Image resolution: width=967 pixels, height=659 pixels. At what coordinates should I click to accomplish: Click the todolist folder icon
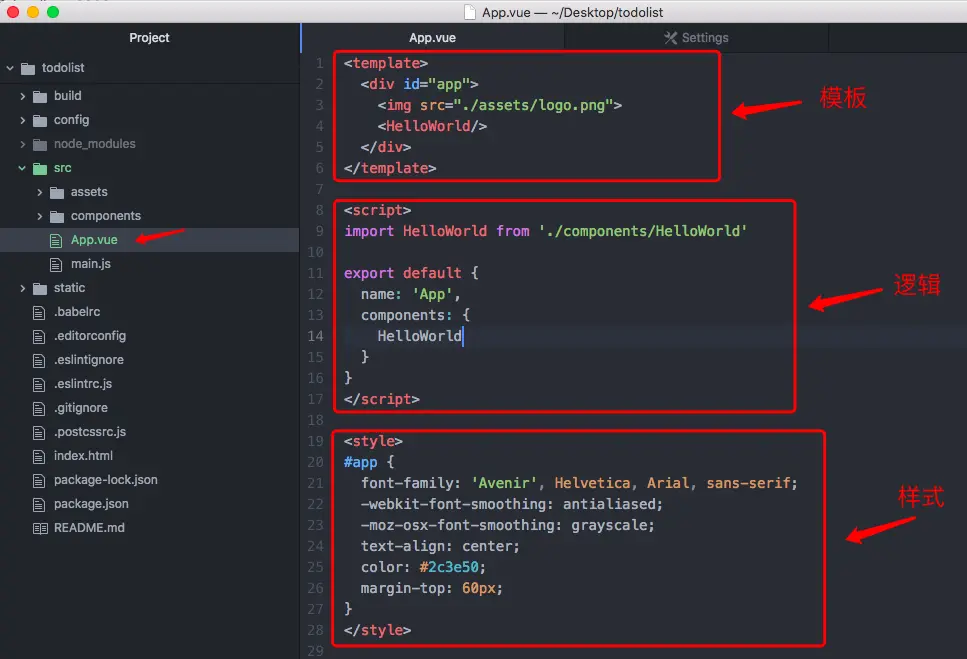click(x=28, y=68)
